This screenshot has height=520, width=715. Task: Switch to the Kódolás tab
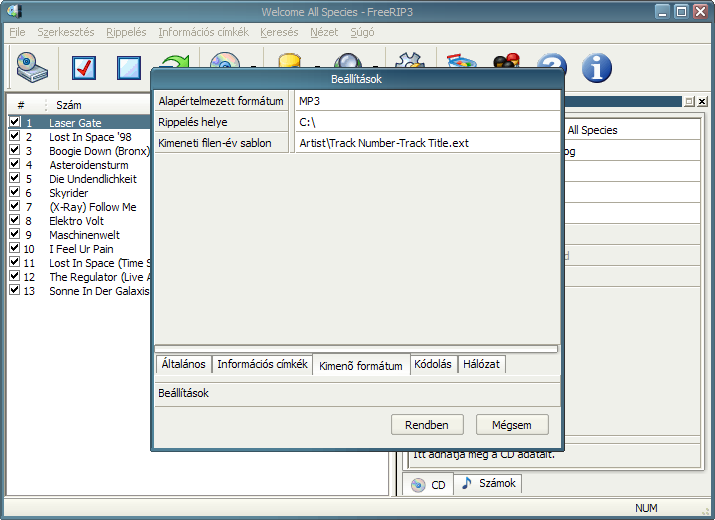click(433, 364)
